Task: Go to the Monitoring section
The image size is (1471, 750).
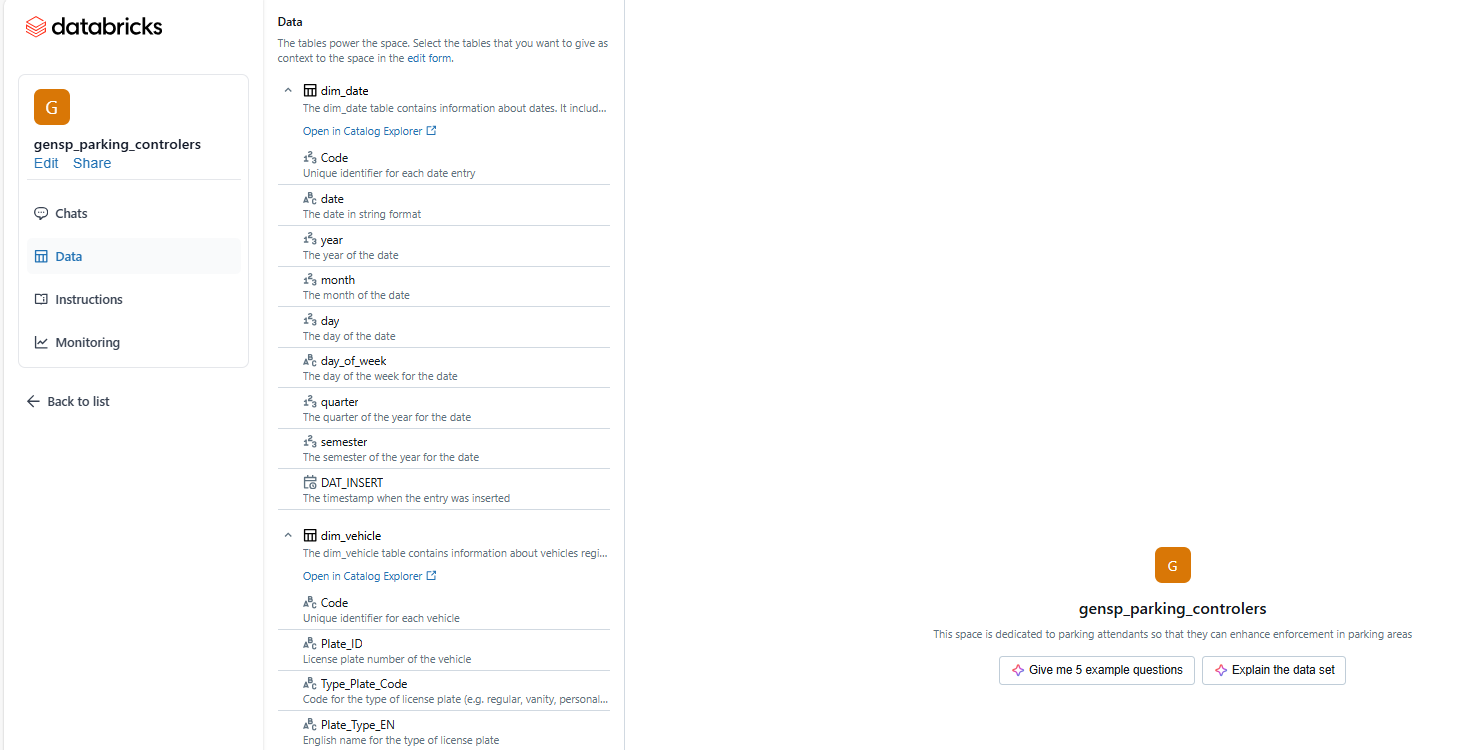Action: click(133, 342)
